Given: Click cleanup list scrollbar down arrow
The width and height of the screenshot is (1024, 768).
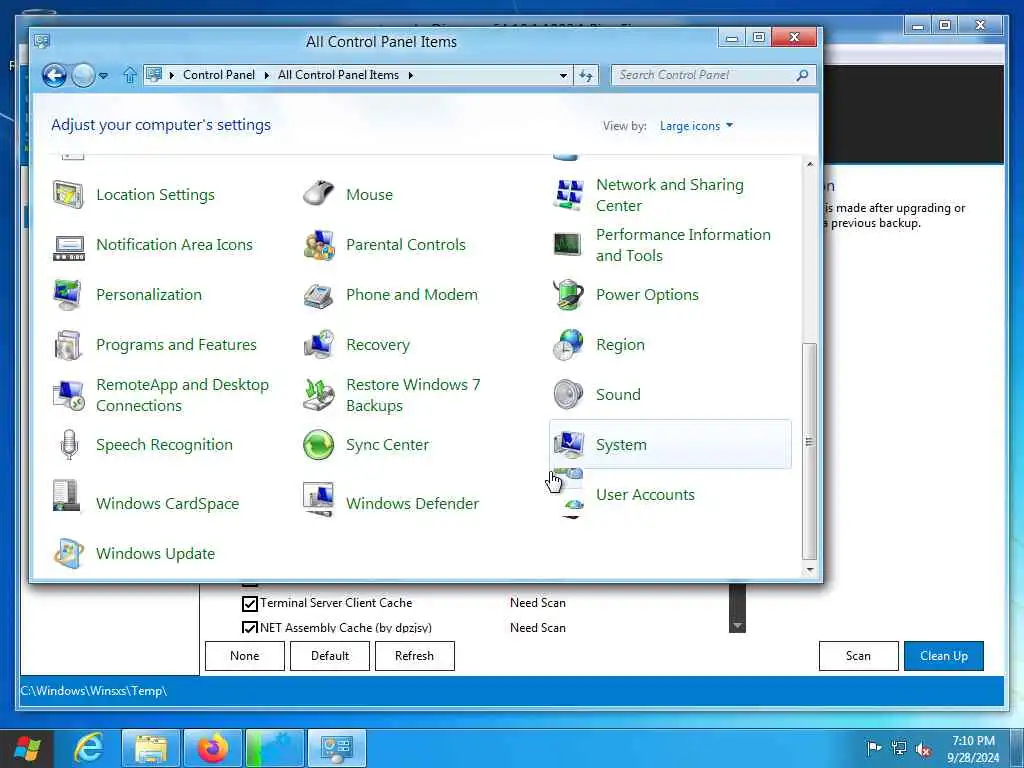Looking at the screenshot, I should click(x=737, y=626).
